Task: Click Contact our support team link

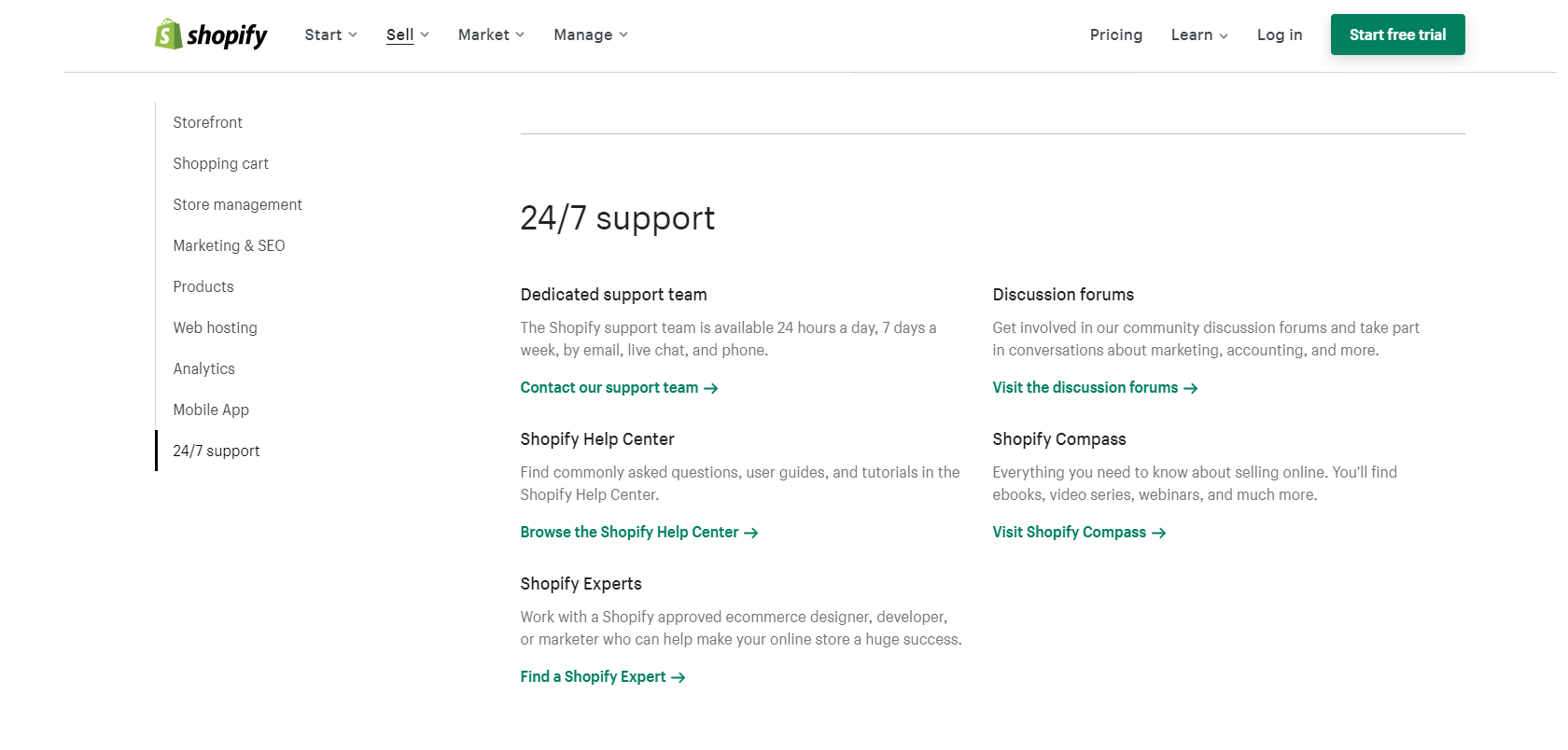Action: pyautogui.click(x=619, y=387)
